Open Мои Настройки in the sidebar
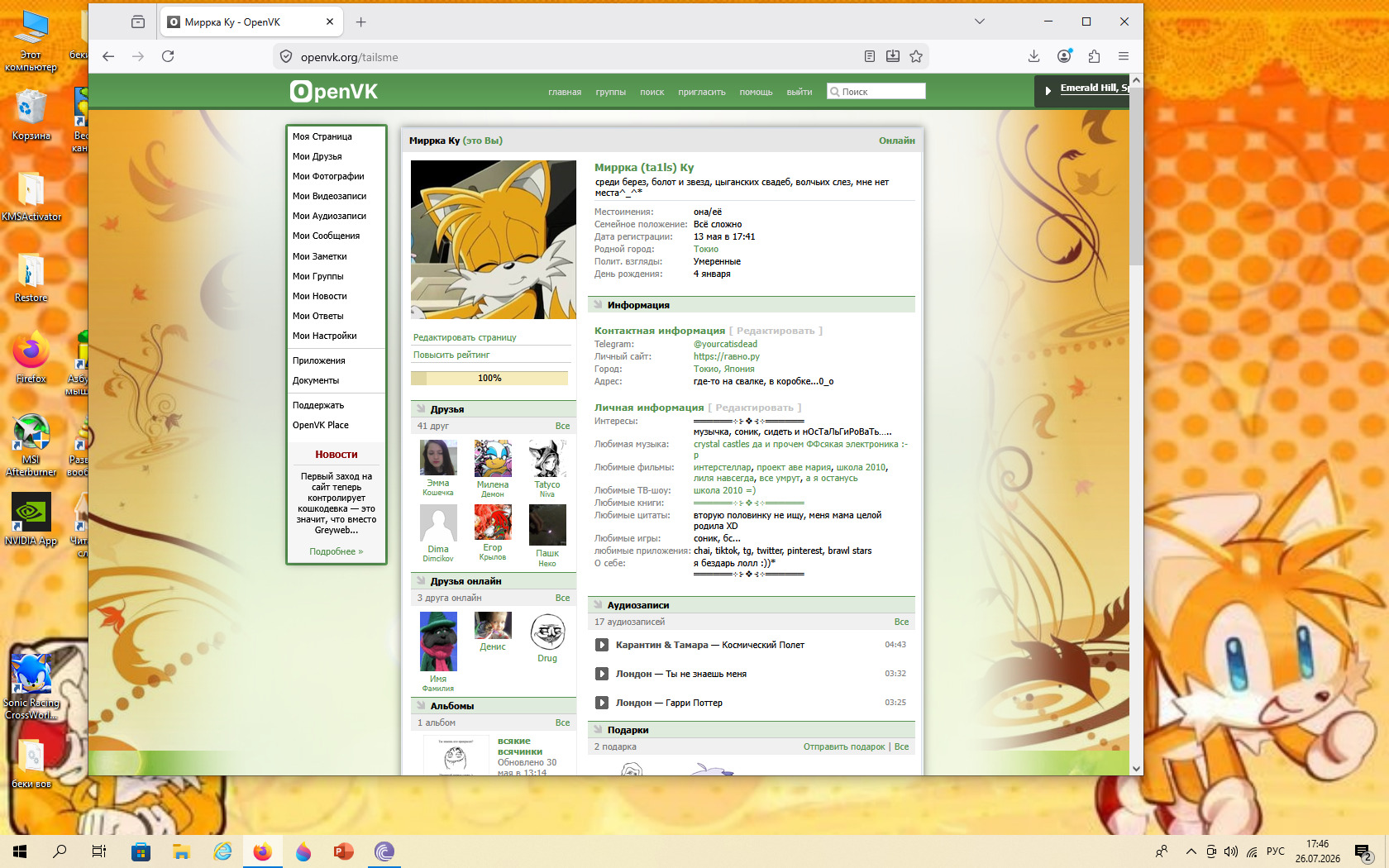1389x868 pixels. (324, 336)
